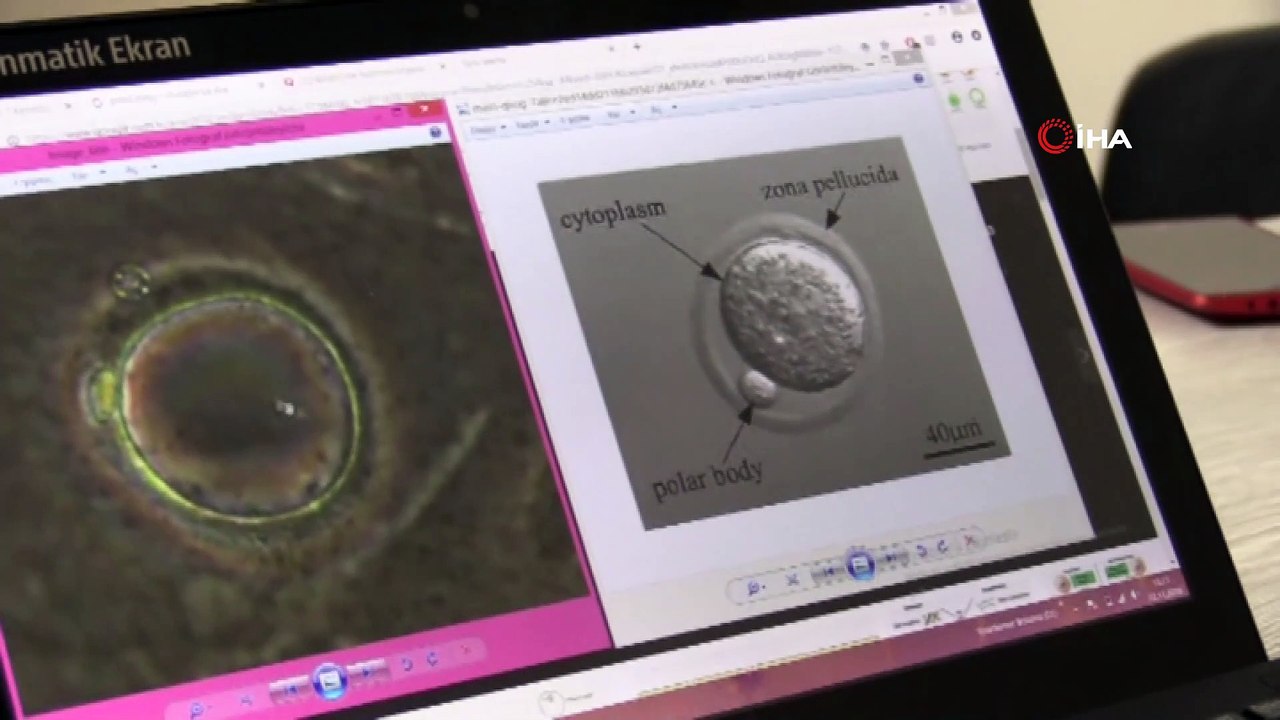Close the pink photo viewer window
The image size is (1280, 720).
[425, 109]
